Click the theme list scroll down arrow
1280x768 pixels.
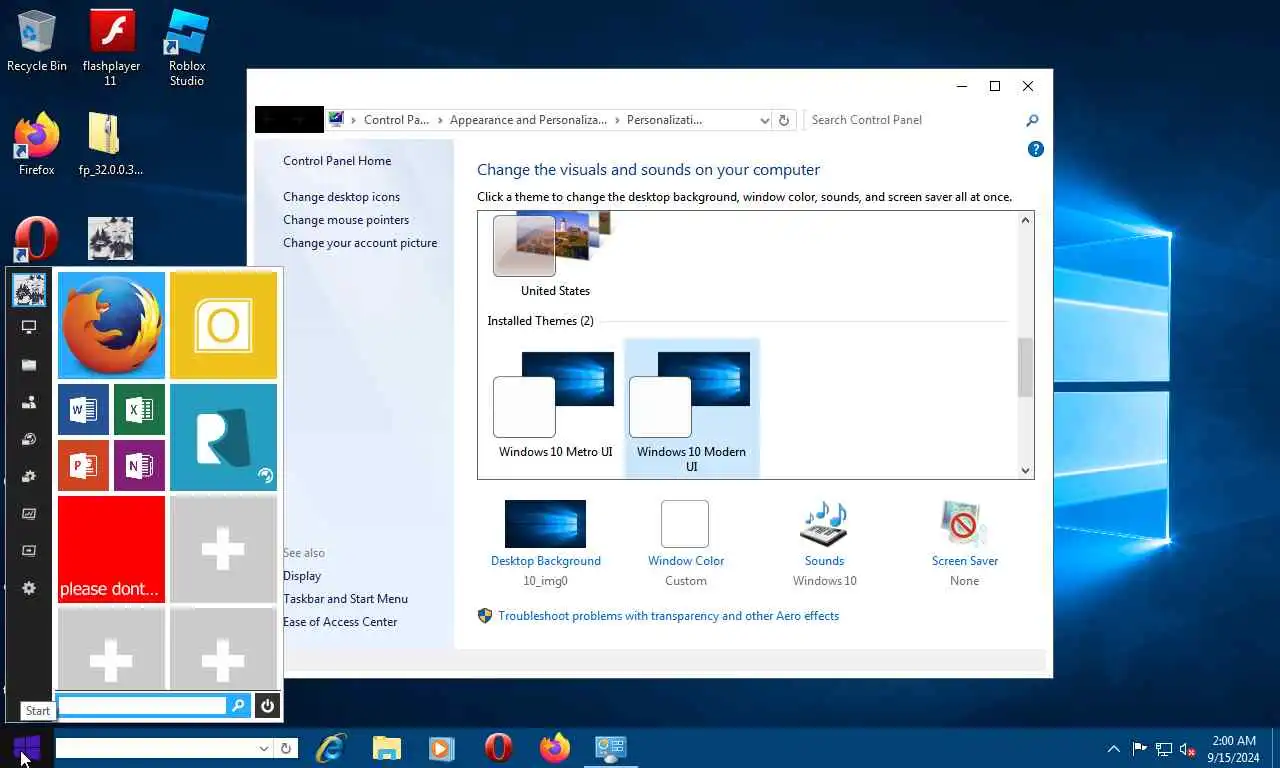1025,470
